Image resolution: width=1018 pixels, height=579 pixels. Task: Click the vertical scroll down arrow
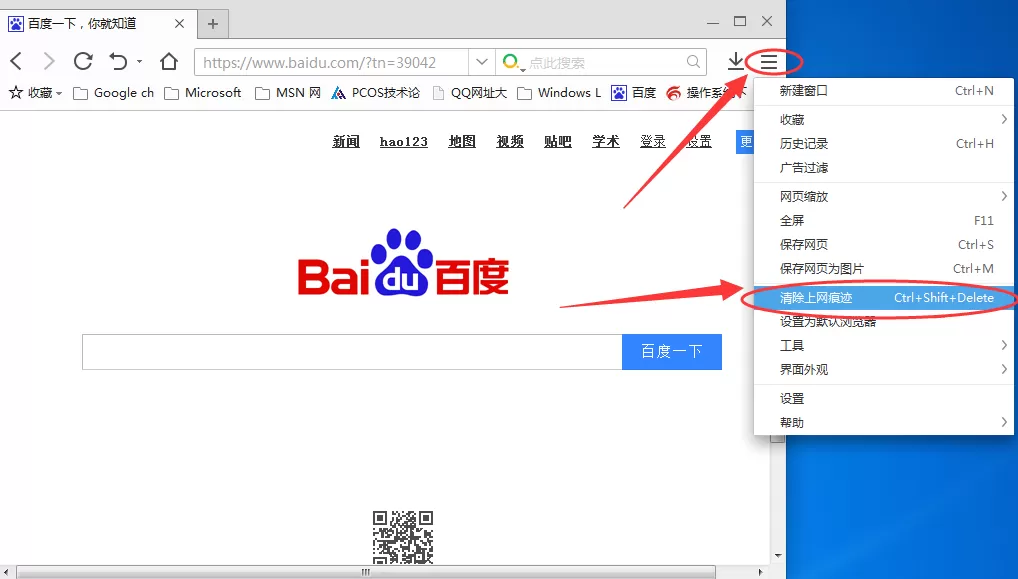778,556
